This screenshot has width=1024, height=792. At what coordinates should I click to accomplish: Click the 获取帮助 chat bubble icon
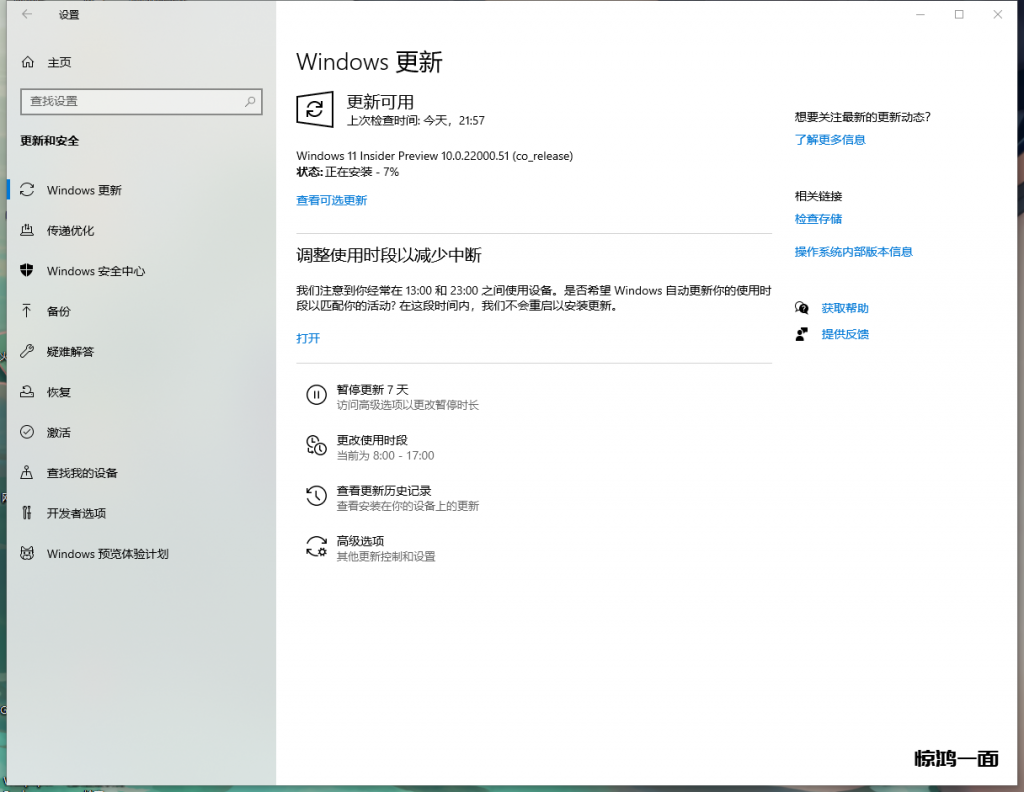pyautogui.click(x=801, y=308)
